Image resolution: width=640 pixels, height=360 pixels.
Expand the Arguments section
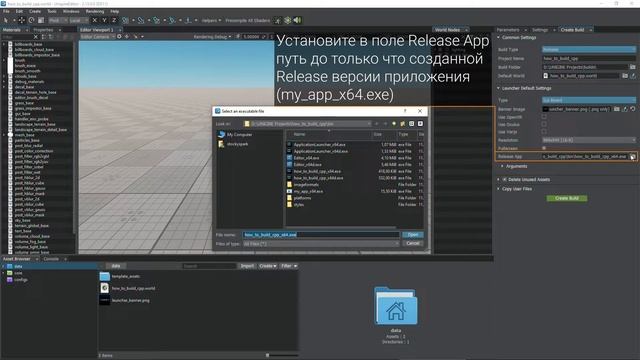point(502,167)
